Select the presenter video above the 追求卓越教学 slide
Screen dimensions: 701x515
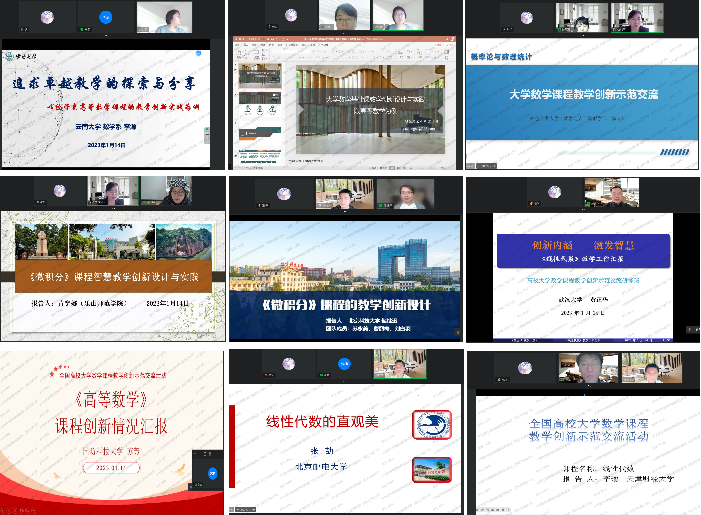pos(169,17)
